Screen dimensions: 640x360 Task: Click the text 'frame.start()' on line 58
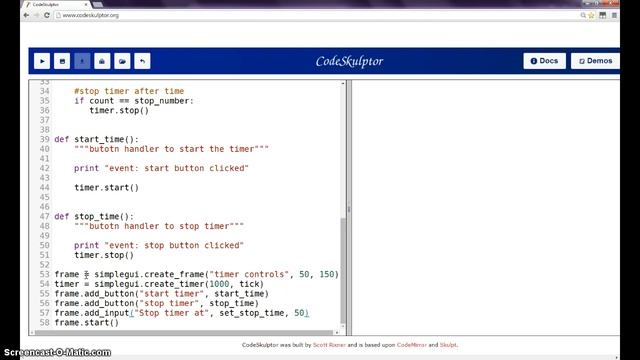tap(87, 323)
